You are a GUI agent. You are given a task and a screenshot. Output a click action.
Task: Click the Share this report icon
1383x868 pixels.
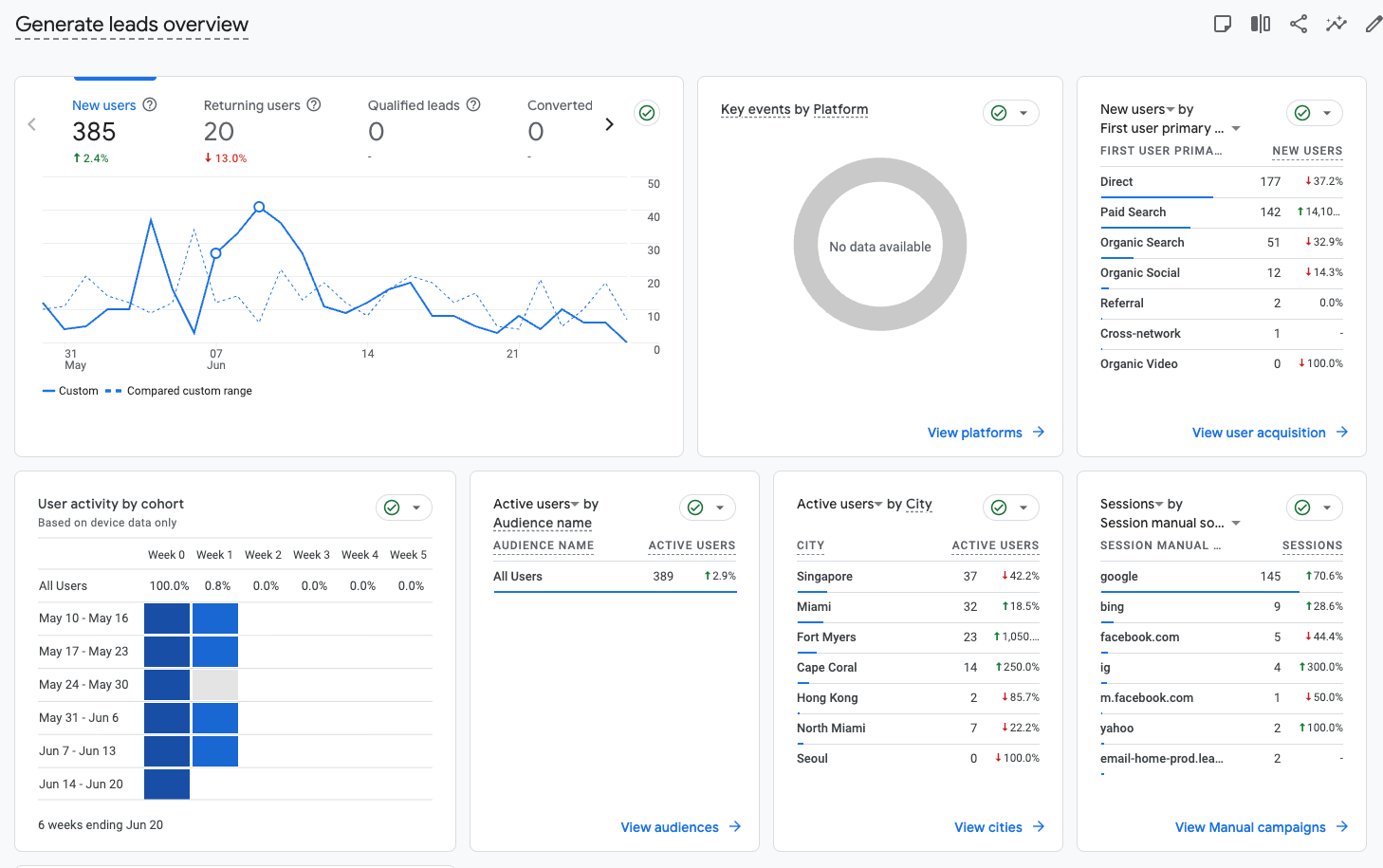[x=1299, y=24]
